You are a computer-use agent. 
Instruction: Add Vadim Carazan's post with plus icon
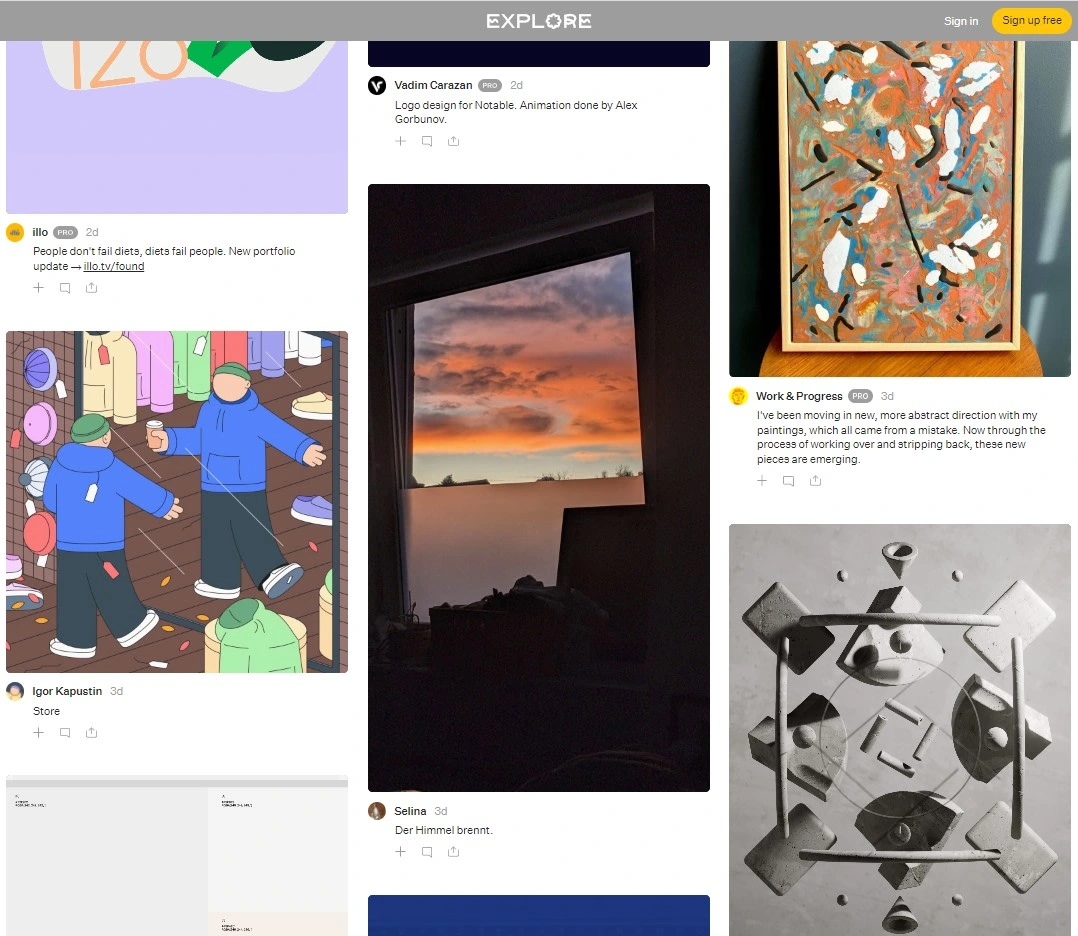click(x=400, y=141)
